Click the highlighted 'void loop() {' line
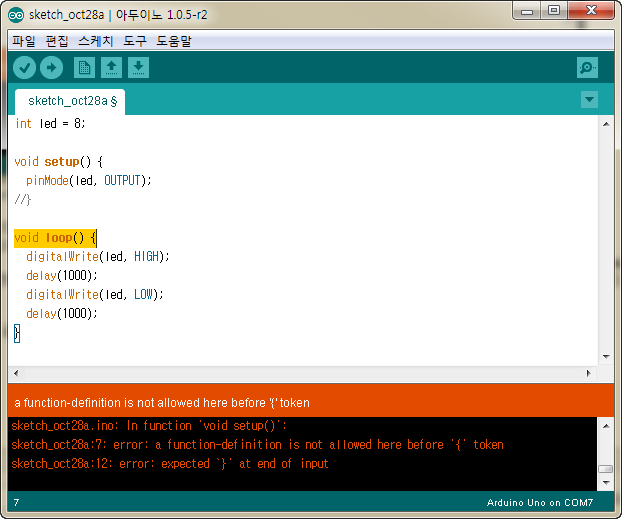Viewport: 622px width, 519px height. tap(55, 238)
